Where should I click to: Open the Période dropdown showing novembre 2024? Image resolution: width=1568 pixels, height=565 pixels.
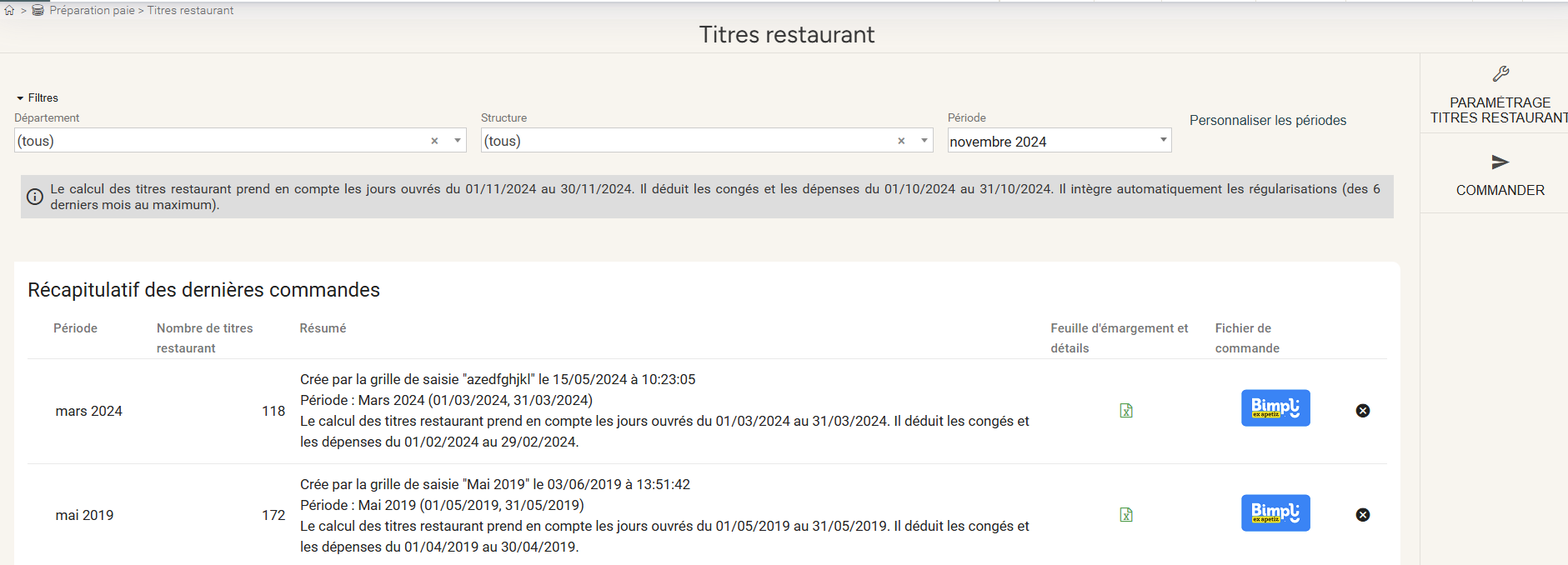tap(1059, 141)
